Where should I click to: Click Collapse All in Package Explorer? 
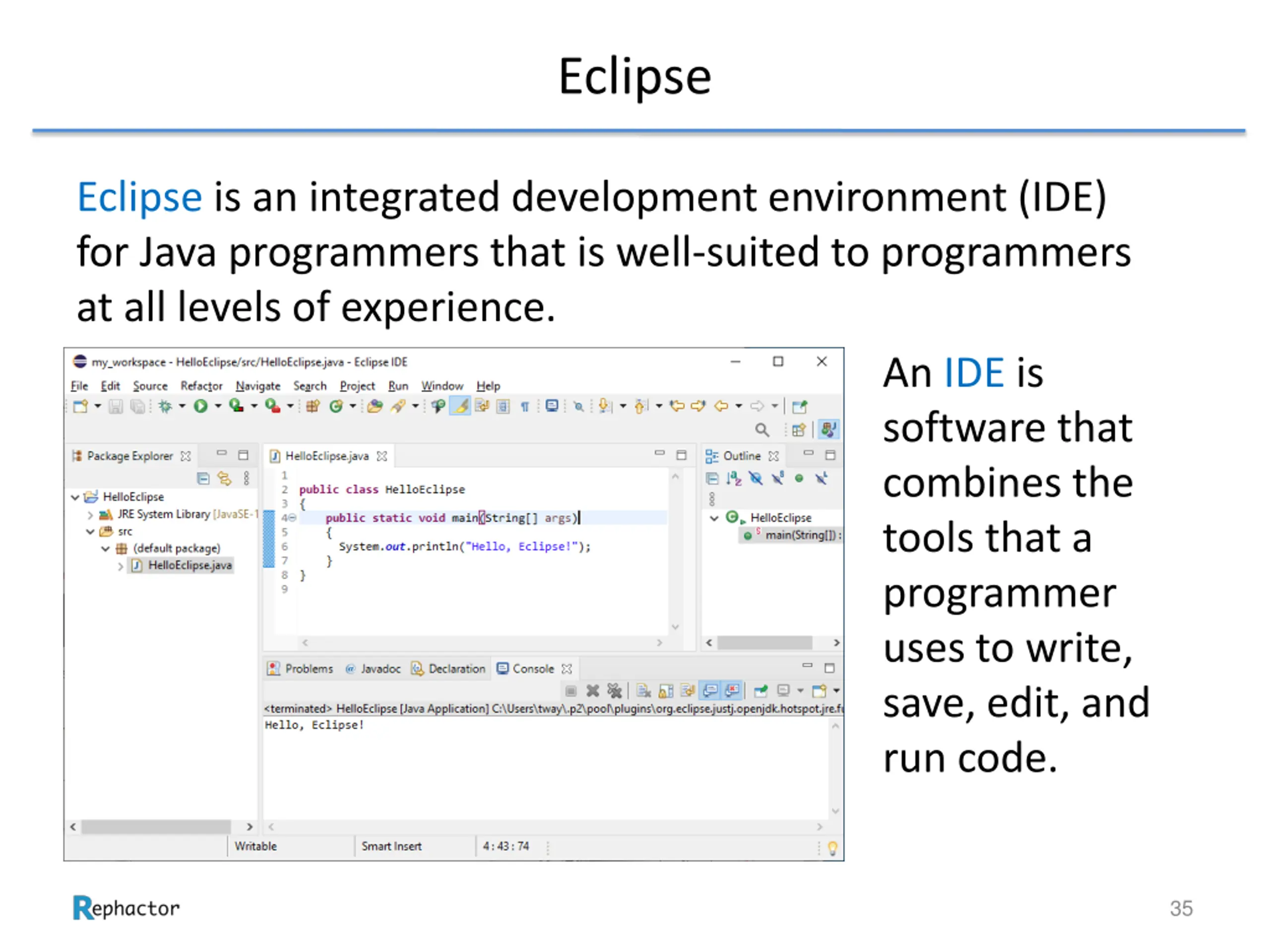(x=203, y=478)
